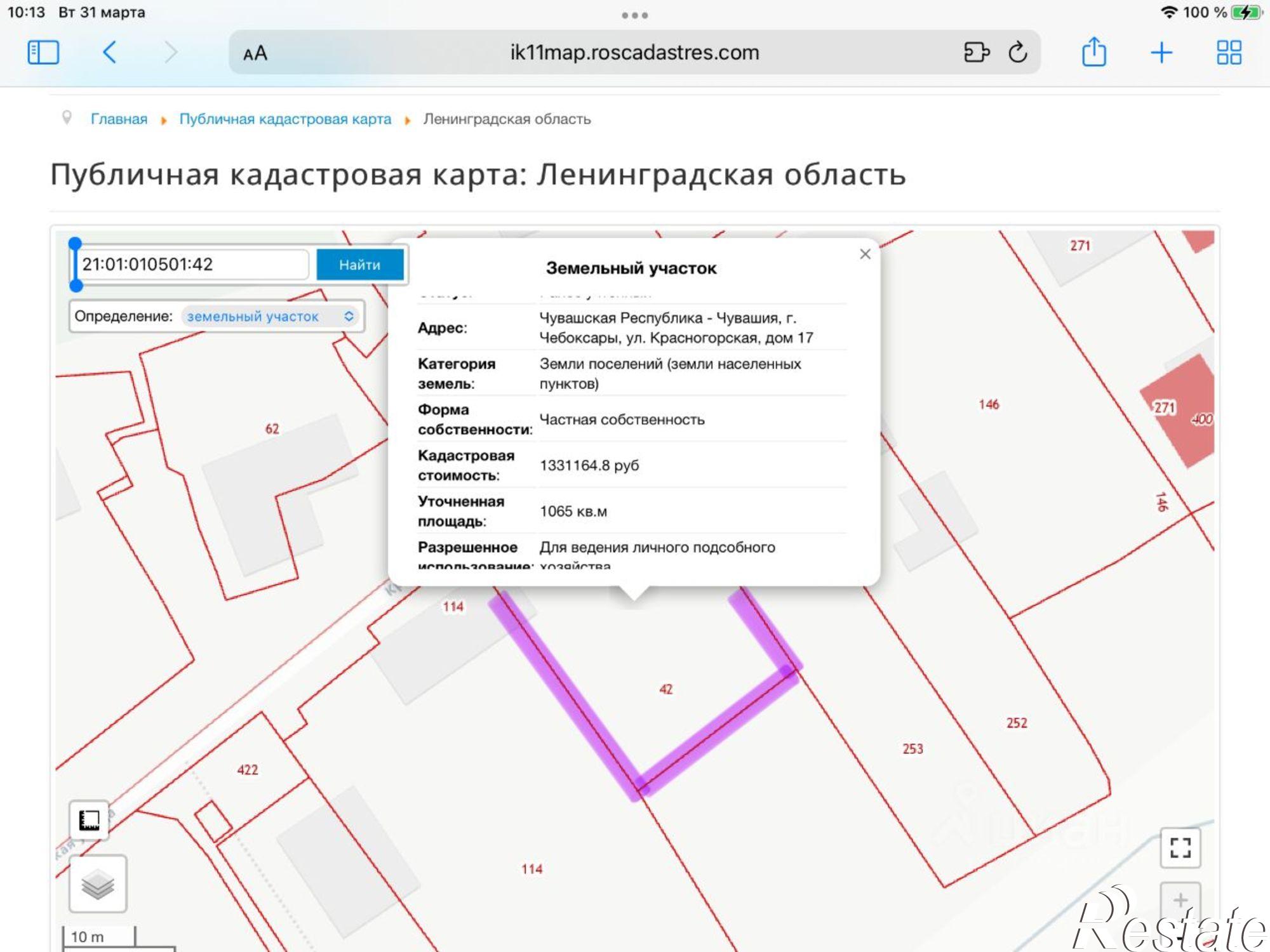Select the map measurement ruler tool
Screen dimensions: 1270x952
tap(89, 820)
